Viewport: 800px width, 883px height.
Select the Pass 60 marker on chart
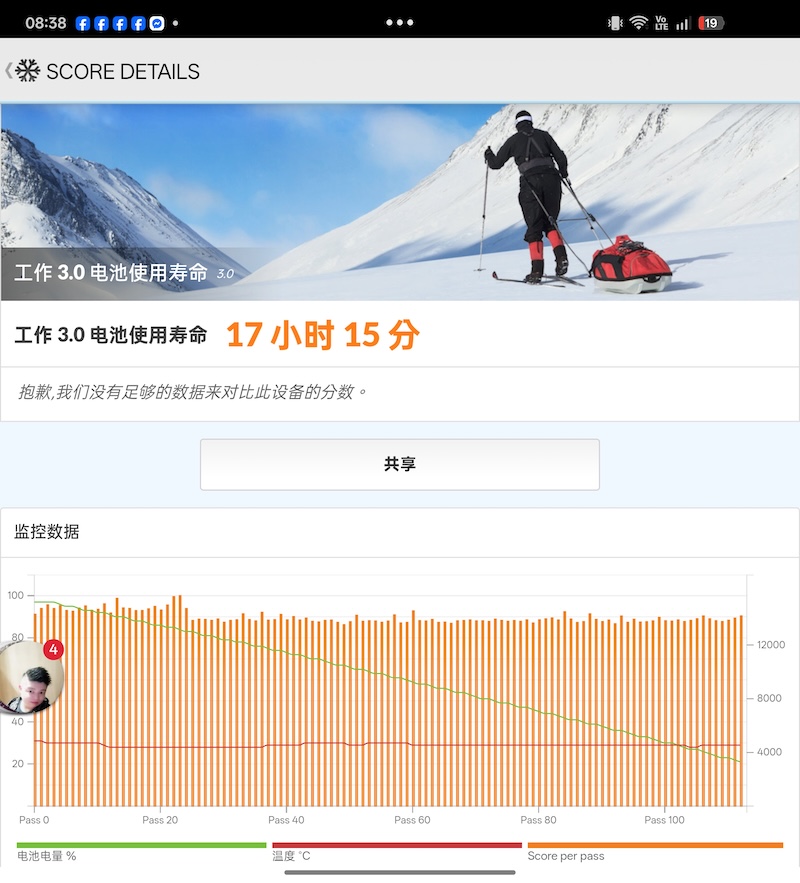click(x=412, y=820)
